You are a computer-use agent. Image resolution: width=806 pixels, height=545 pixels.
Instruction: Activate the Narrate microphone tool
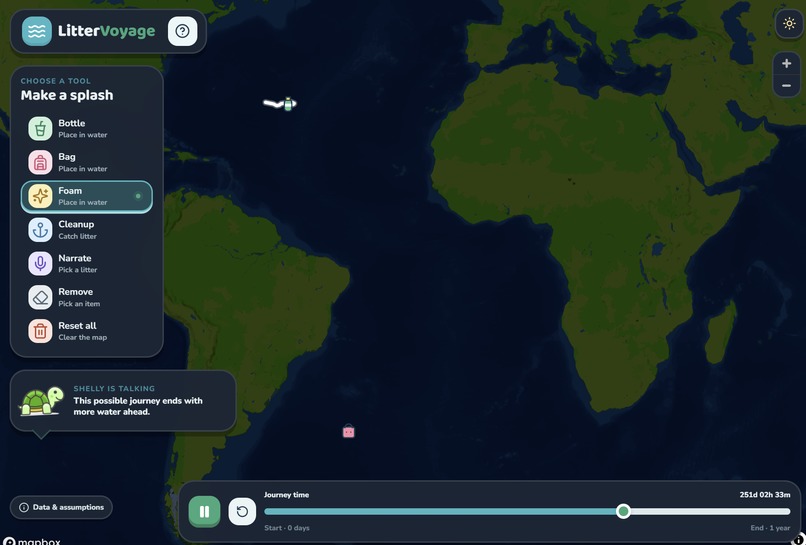pyautogui.click(x=86, y=264)
